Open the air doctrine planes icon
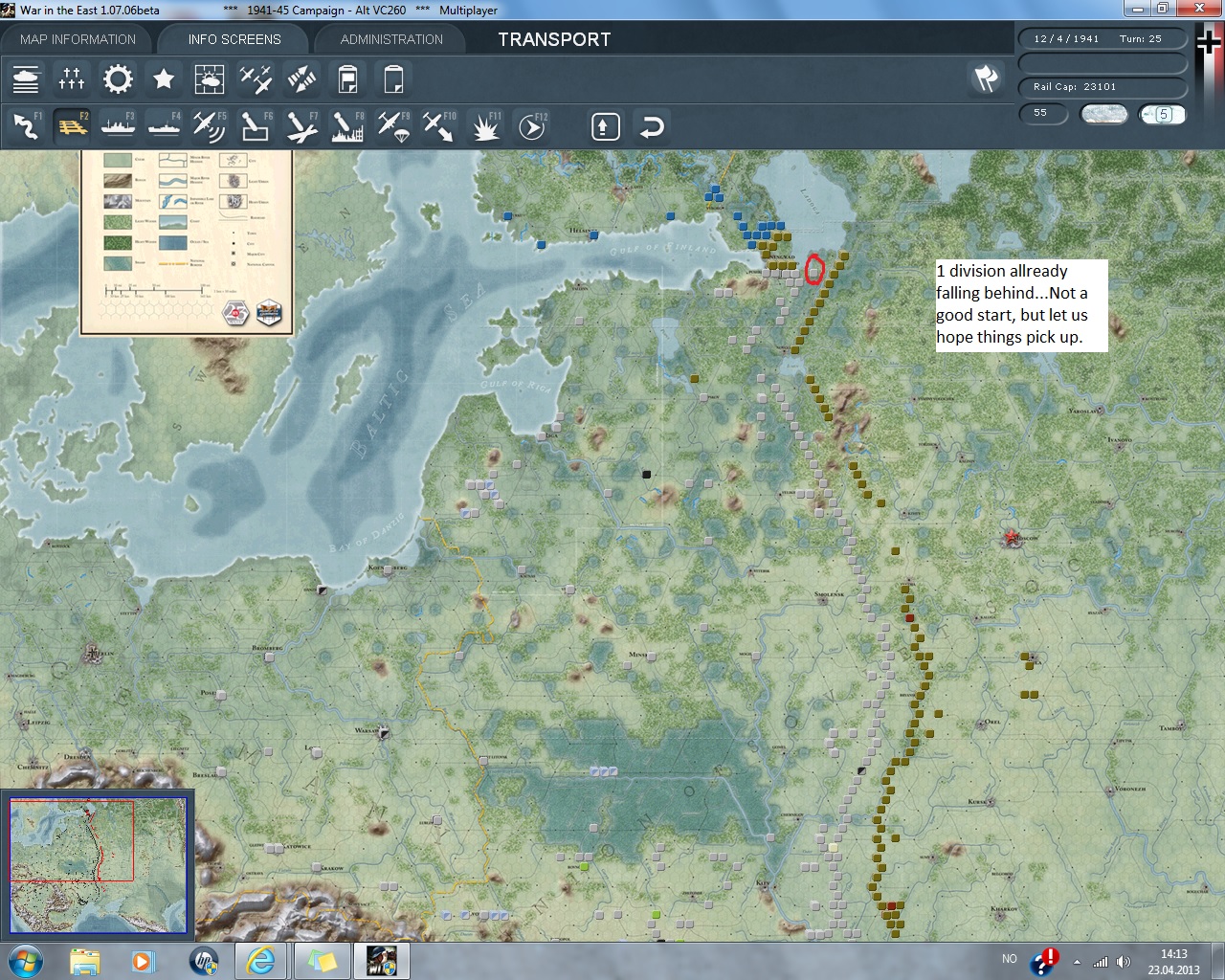 pos(256,79)
